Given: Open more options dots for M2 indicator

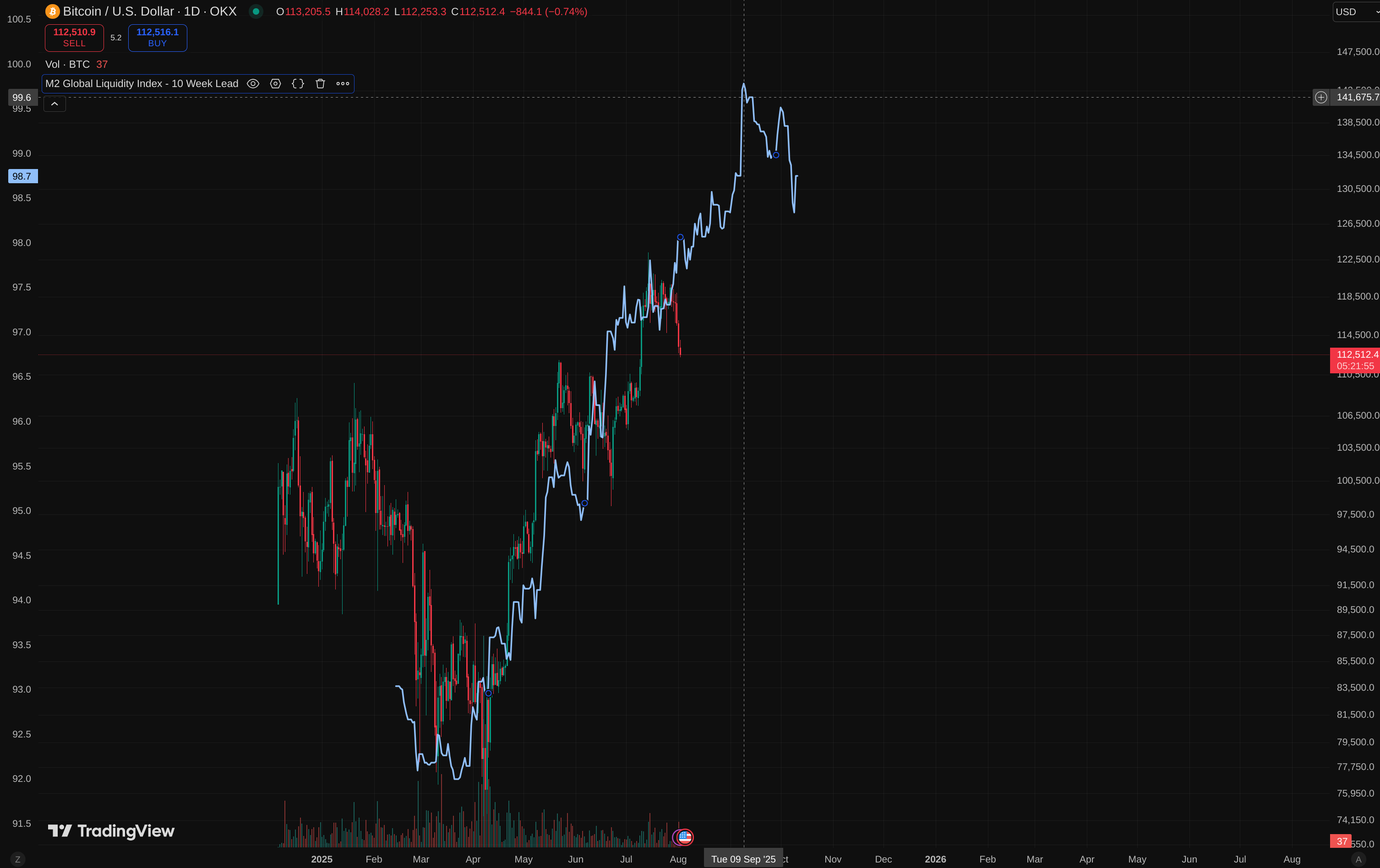Looking at the screenshot, I should [343, 84].
